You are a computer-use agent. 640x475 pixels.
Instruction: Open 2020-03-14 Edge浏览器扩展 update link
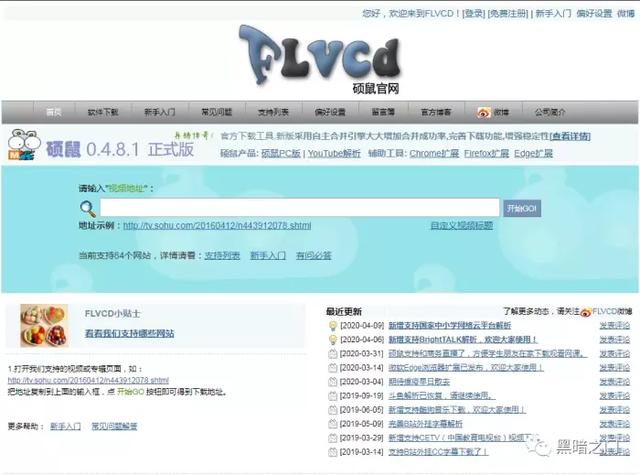coord(466,368)
